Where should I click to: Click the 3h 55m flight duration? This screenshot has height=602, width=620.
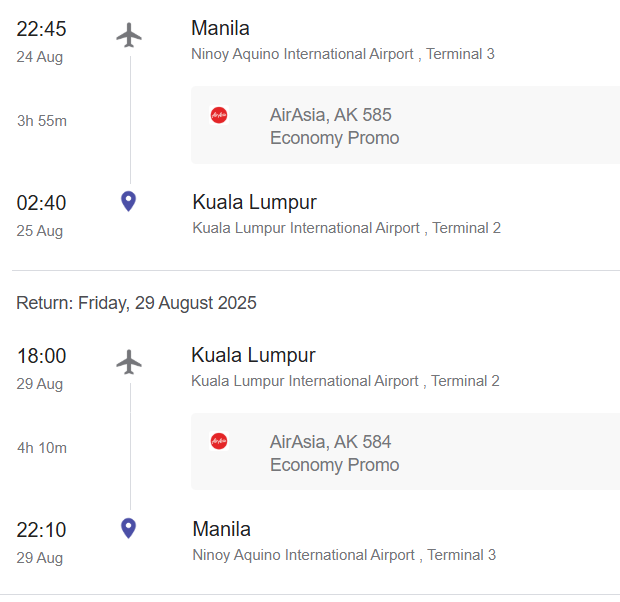click(x=42, y=121)
